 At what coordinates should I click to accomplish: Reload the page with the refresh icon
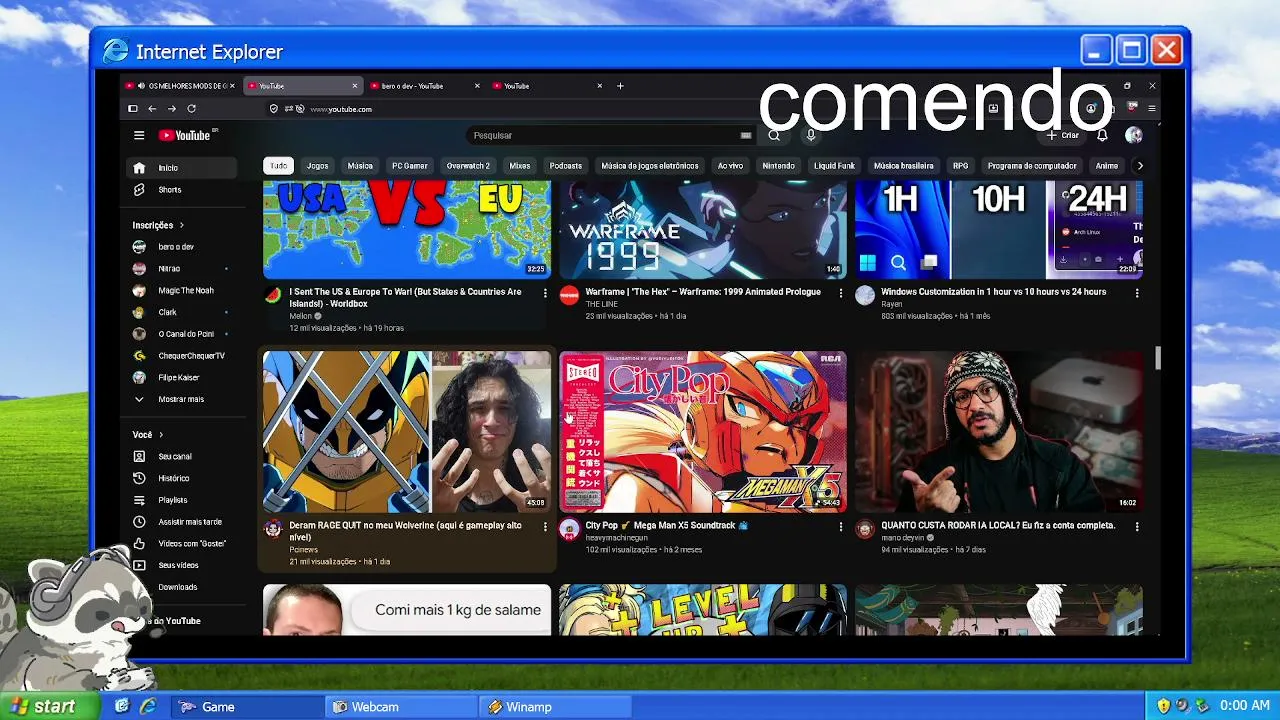point(192,109)
